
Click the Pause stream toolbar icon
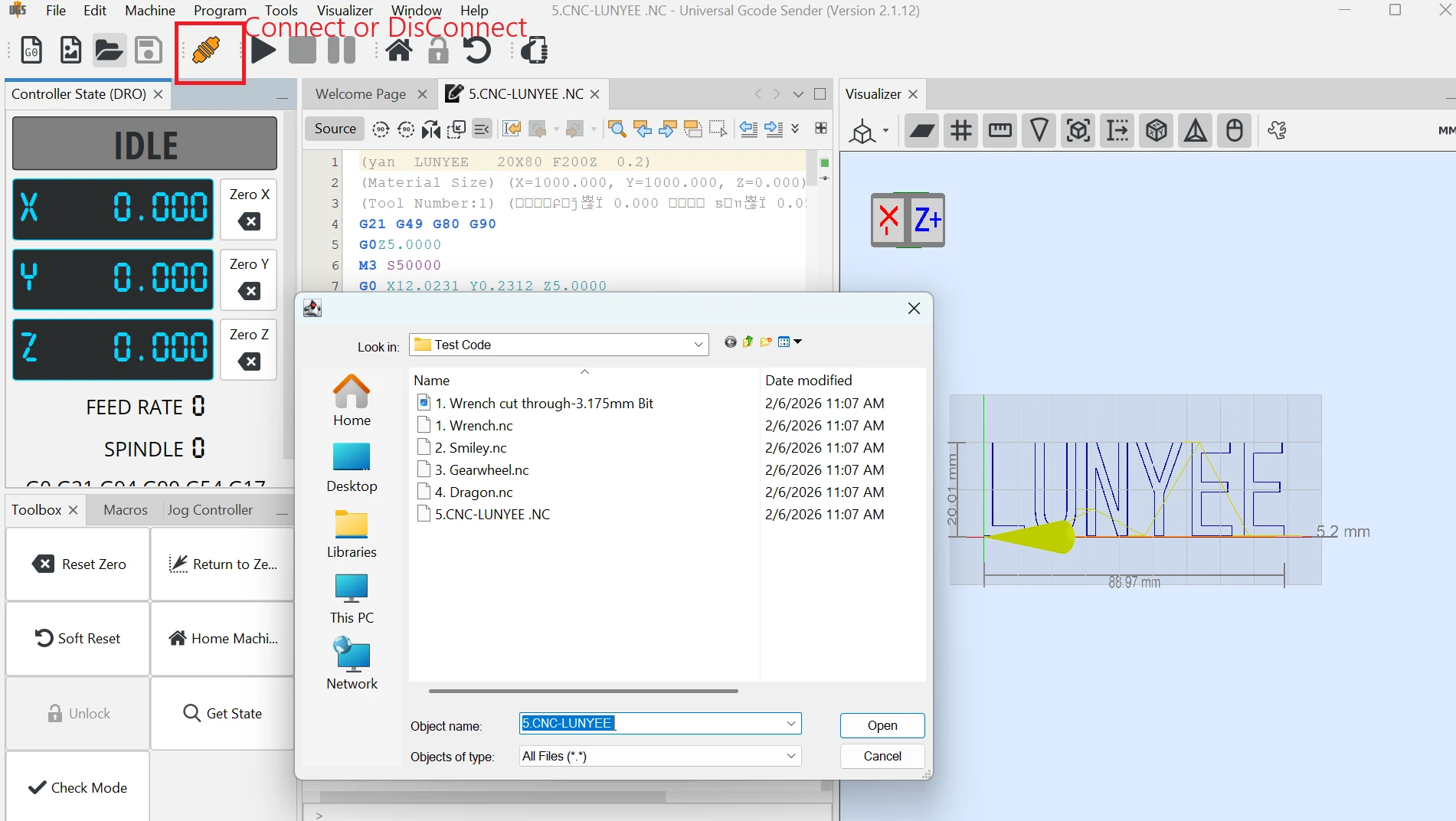(x=342, y=51)
